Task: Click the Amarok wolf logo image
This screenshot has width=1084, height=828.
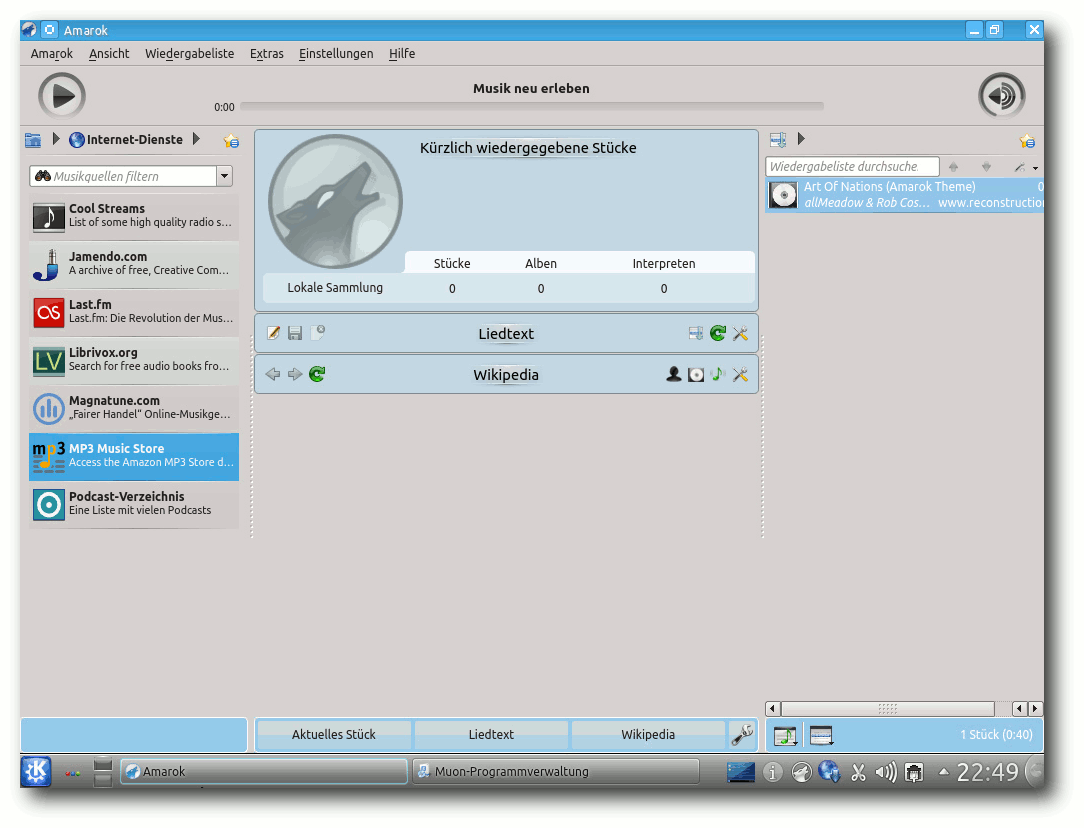Action: point(335,201)
